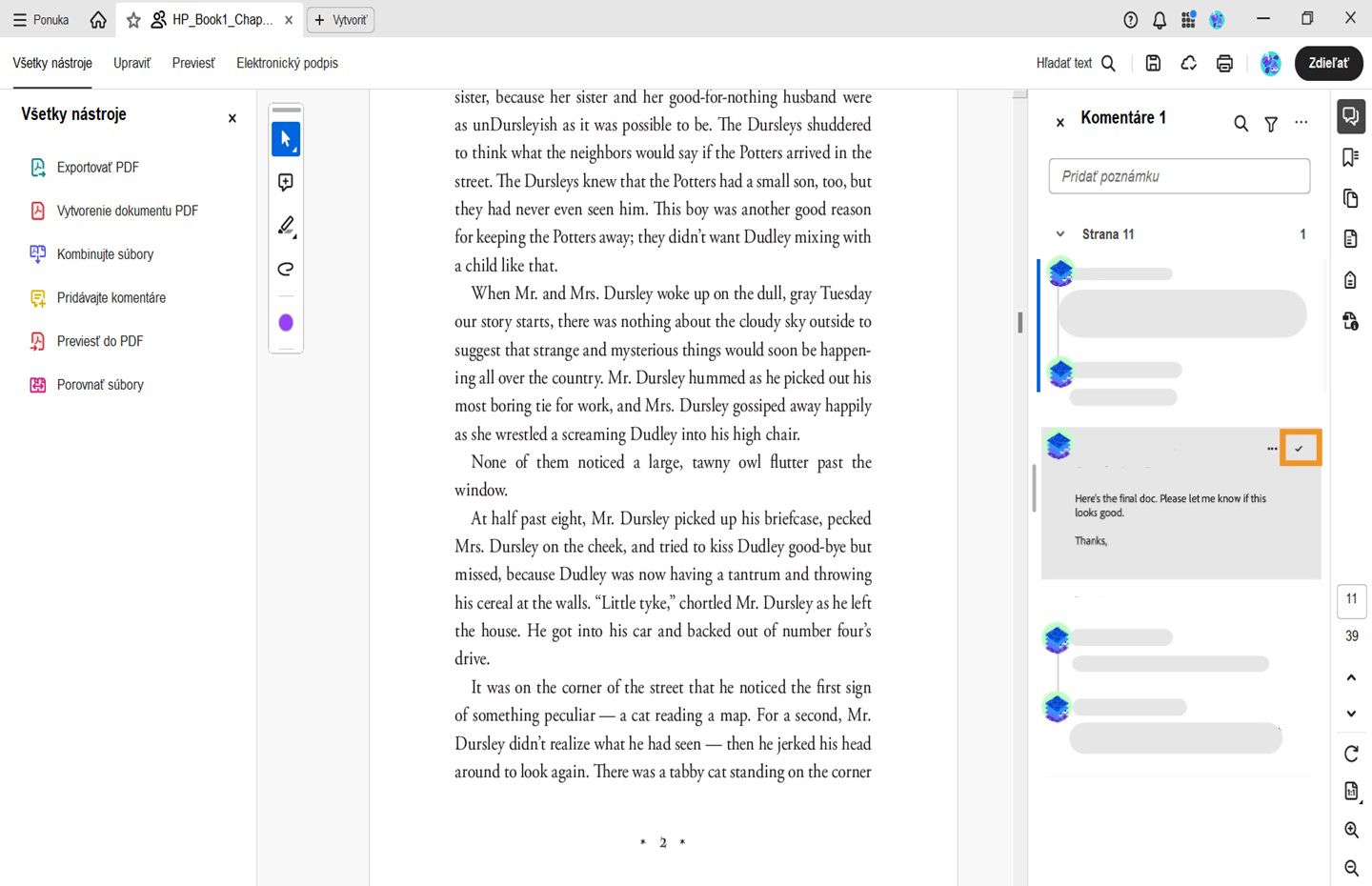
Task: Click the Zdieľať share button
Action: tap(1329, 63)
